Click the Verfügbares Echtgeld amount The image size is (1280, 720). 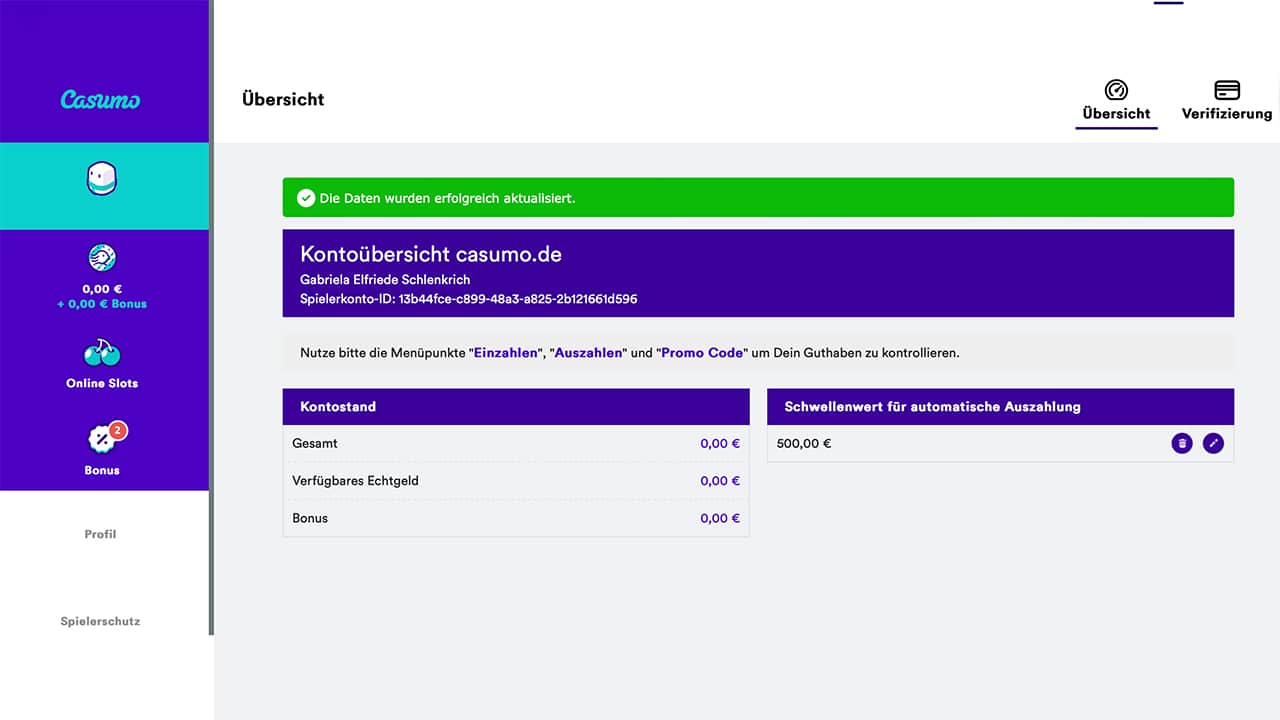tap(720, 481)
